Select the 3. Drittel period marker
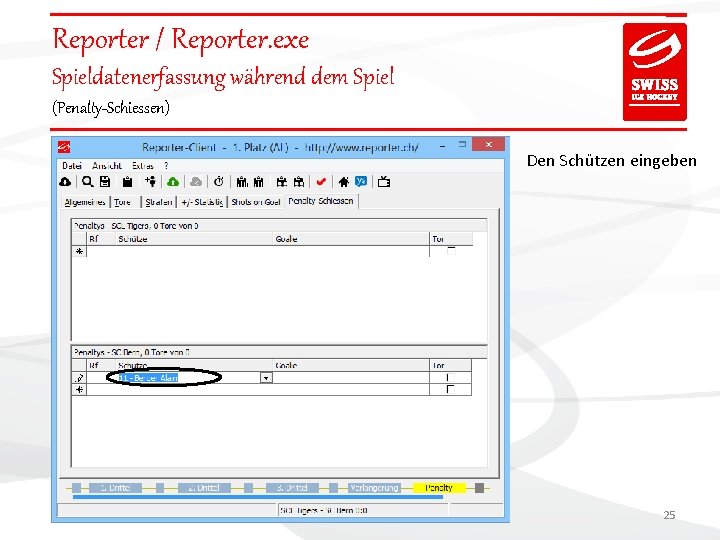Viewport: 720px width, 540px height. pos(292,488)
